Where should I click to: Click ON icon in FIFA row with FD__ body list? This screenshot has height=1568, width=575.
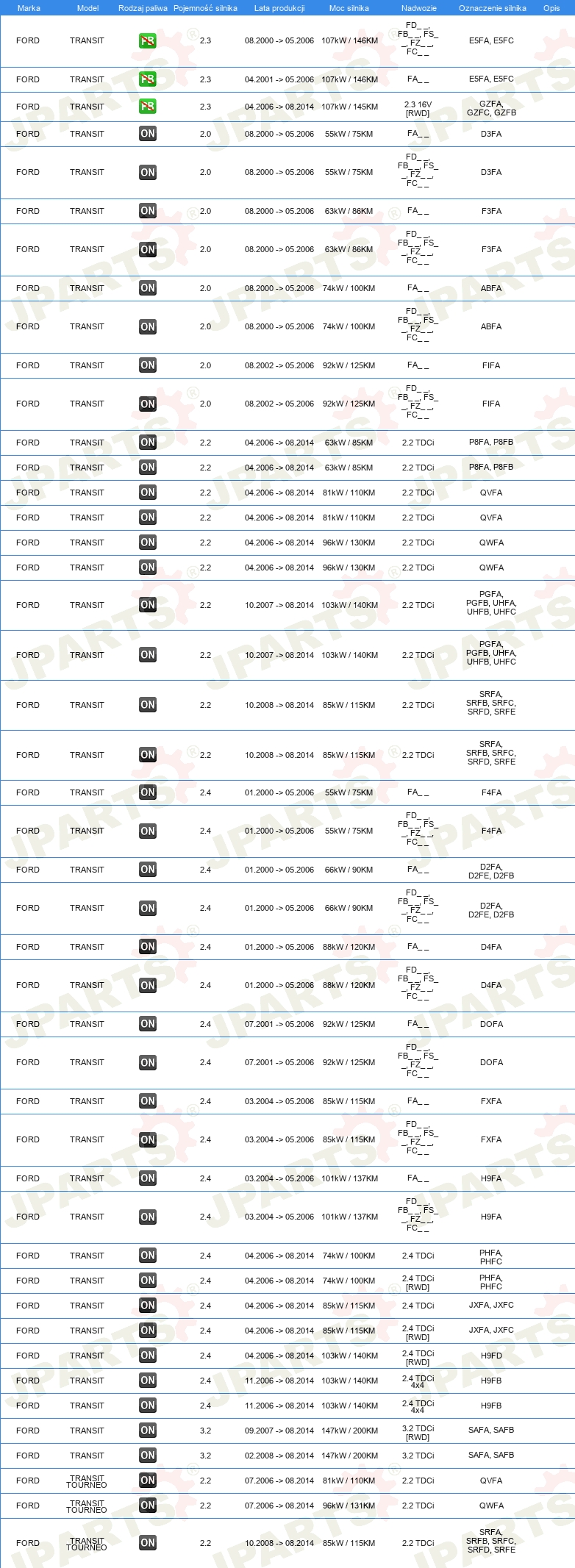coord(148,404)
